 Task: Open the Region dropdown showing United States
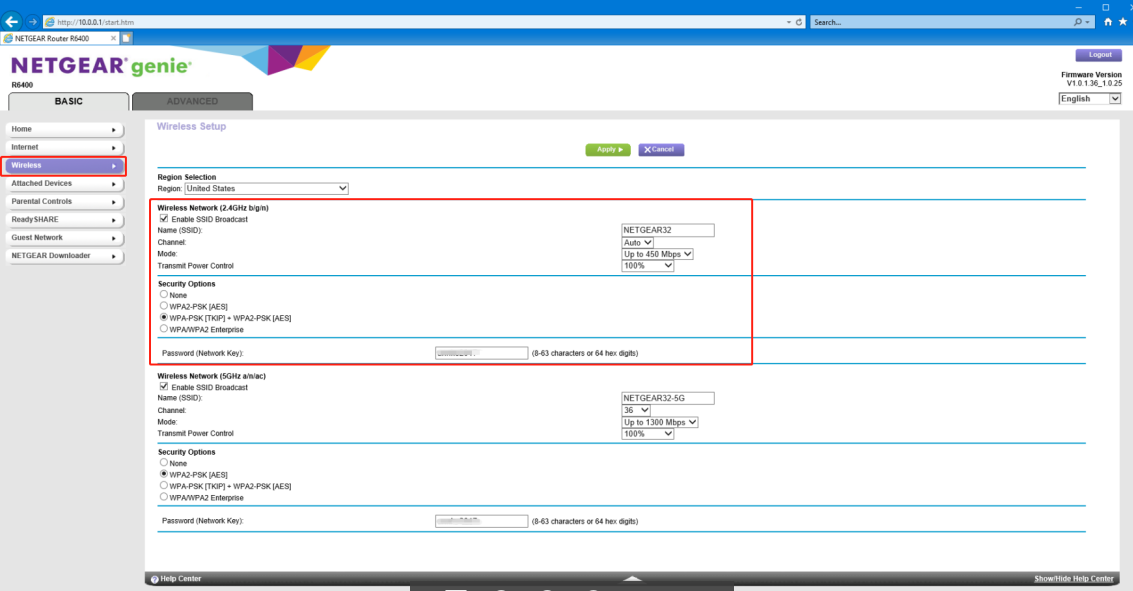tap(266, 188)
